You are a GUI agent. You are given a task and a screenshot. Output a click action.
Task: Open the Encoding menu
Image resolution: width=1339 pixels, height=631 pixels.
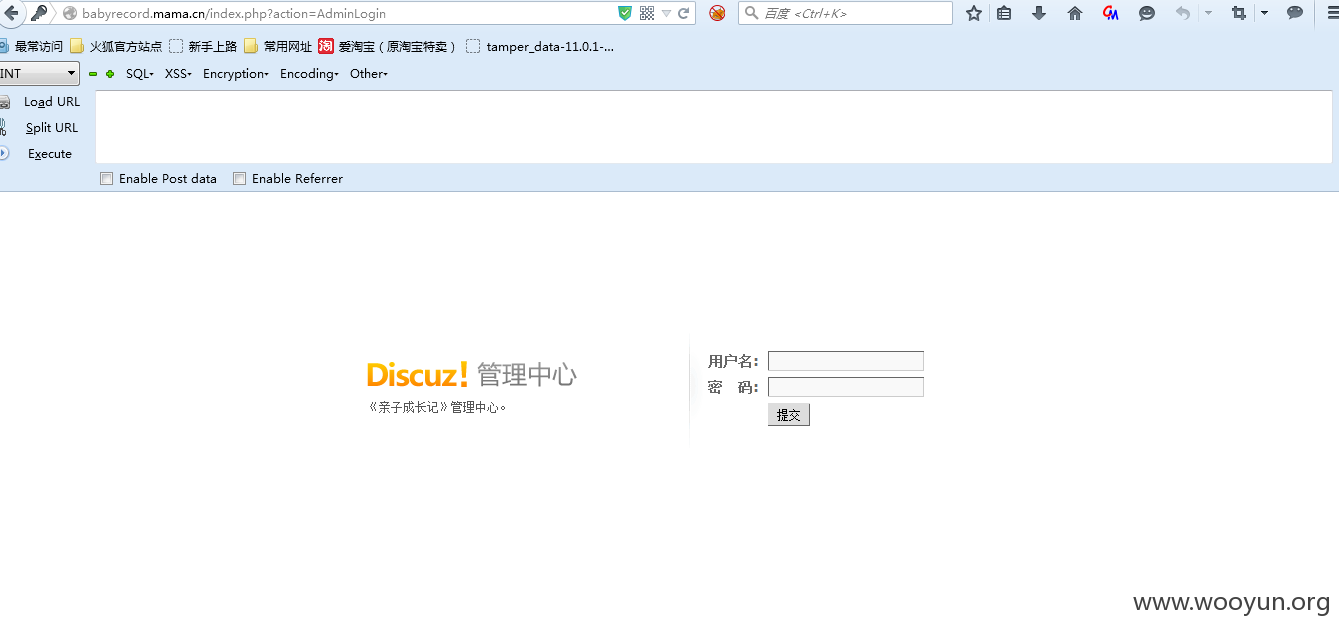tap(309, 74)
